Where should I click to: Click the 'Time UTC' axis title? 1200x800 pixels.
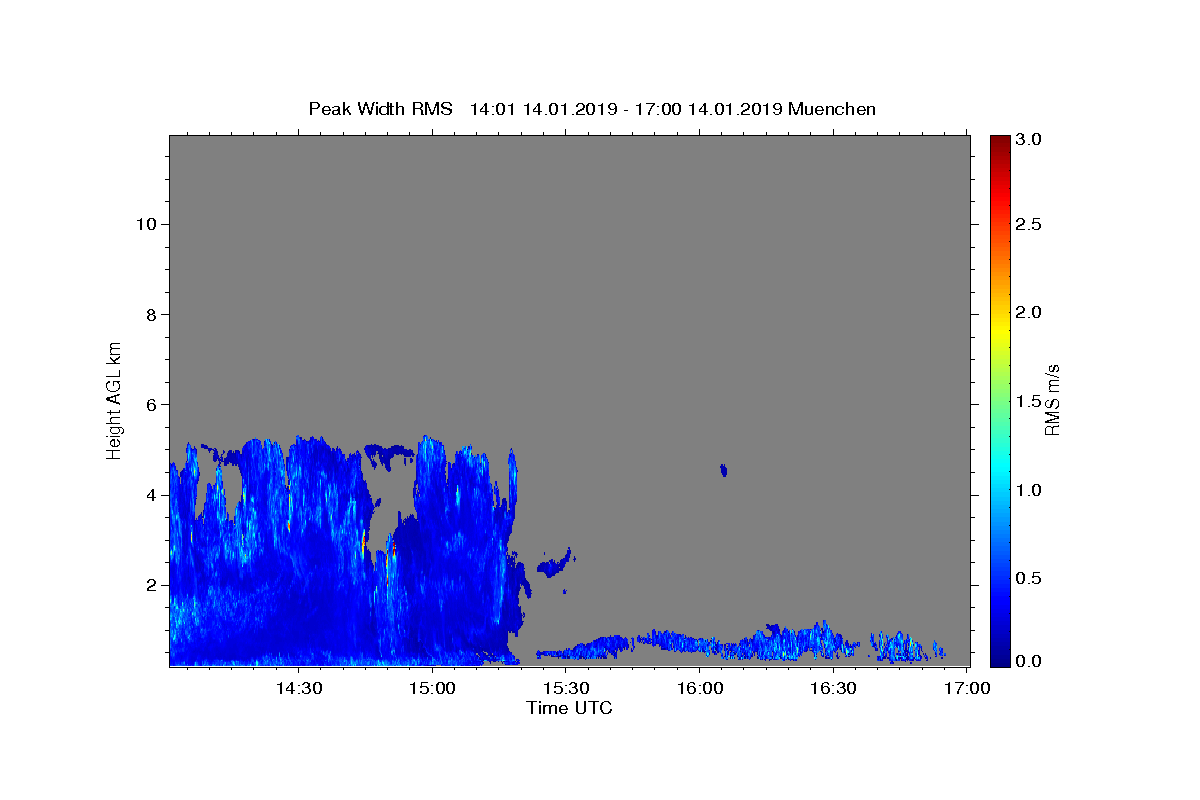coord(569,708)
